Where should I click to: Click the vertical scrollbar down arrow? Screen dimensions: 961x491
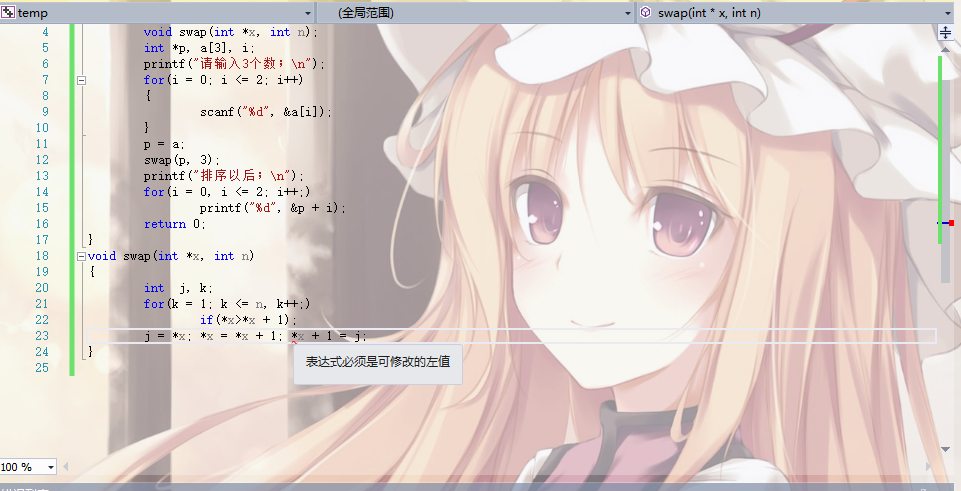(945, 449)
